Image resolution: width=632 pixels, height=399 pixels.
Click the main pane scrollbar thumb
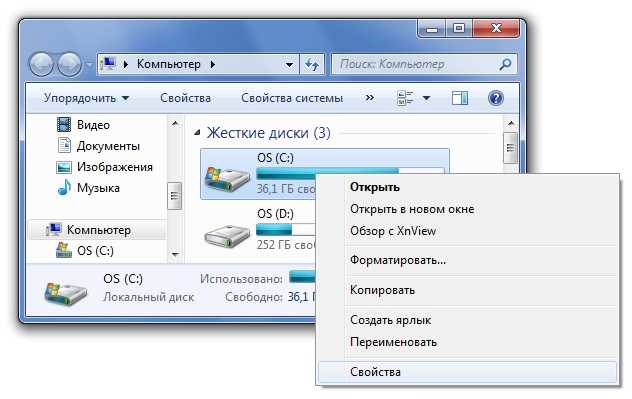coord(511,148)
